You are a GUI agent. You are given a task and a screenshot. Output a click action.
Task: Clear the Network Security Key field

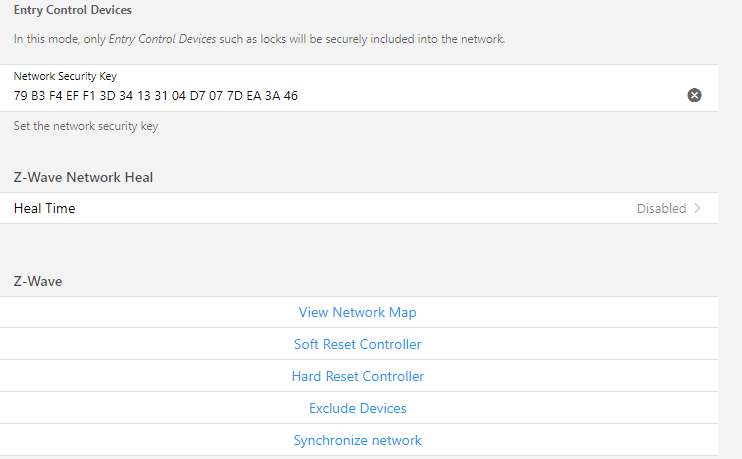pos(694,95)
